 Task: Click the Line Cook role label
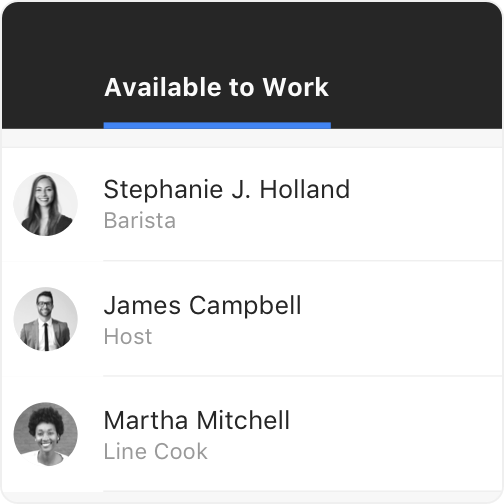(156, 451)
